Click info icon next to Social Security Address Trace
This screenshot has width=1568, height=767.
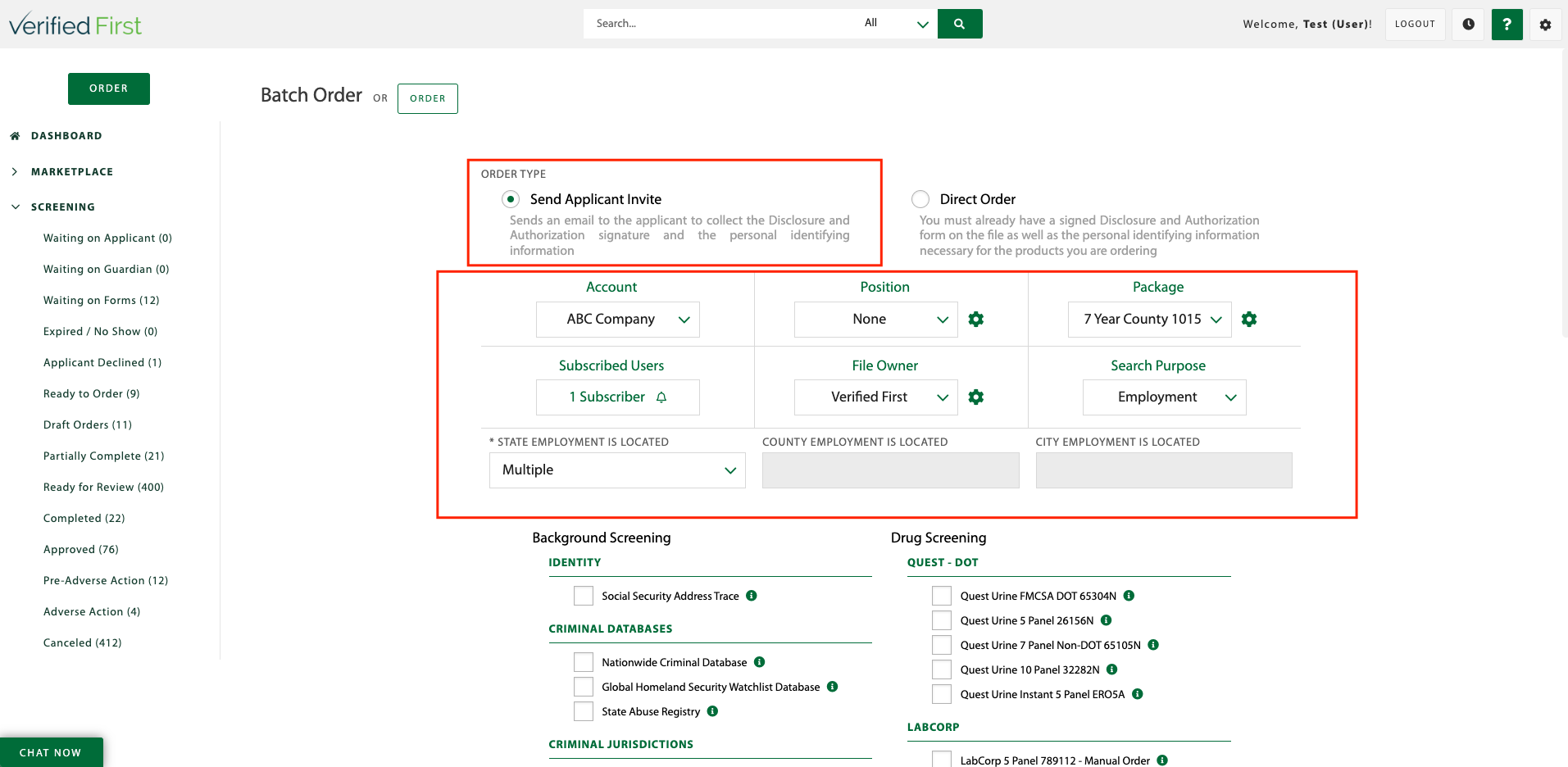coord(752,595)
